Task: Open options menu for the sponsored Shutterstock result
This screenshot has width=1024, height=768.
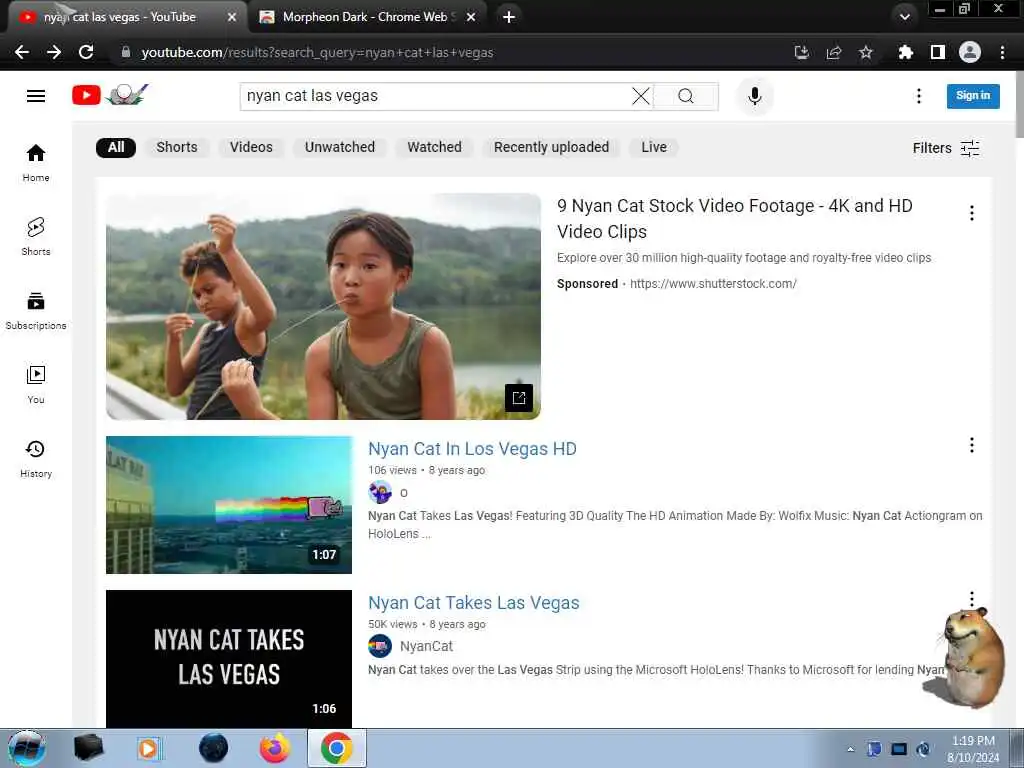Action: point(972,213)
